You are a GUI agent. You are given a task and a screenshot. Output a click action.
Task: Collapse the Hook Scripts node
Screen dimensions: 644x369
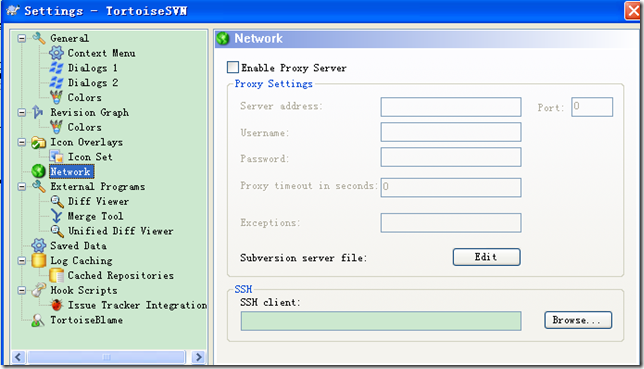22,290
